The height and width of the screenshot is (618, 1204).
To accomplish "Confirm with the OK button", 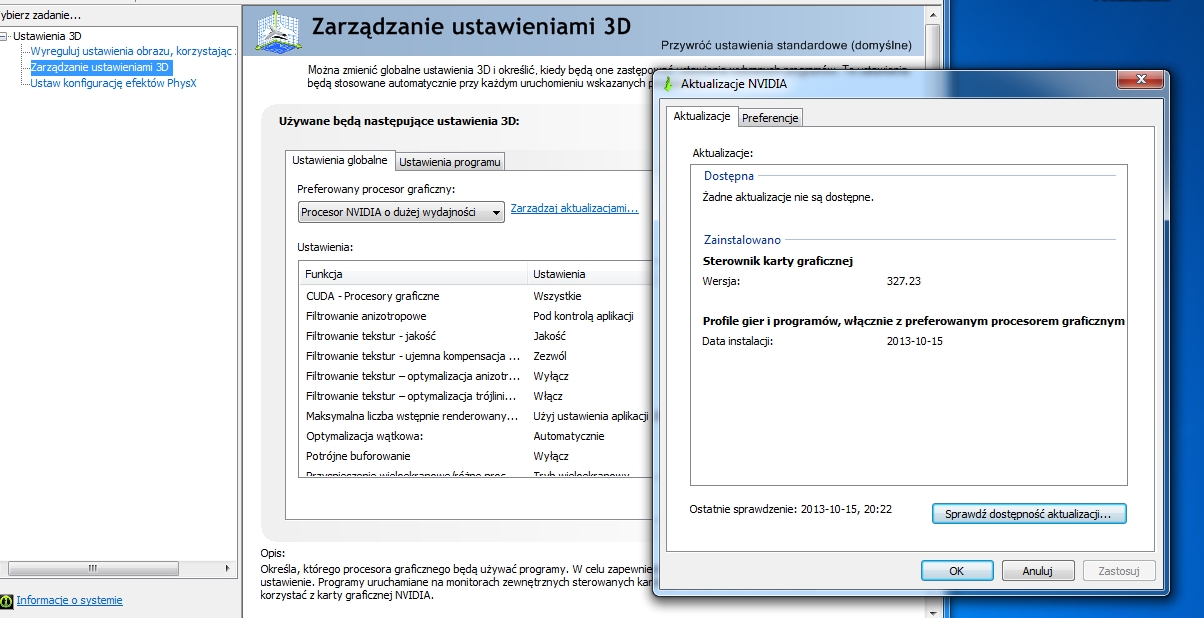I will click(x=956, y=571).
